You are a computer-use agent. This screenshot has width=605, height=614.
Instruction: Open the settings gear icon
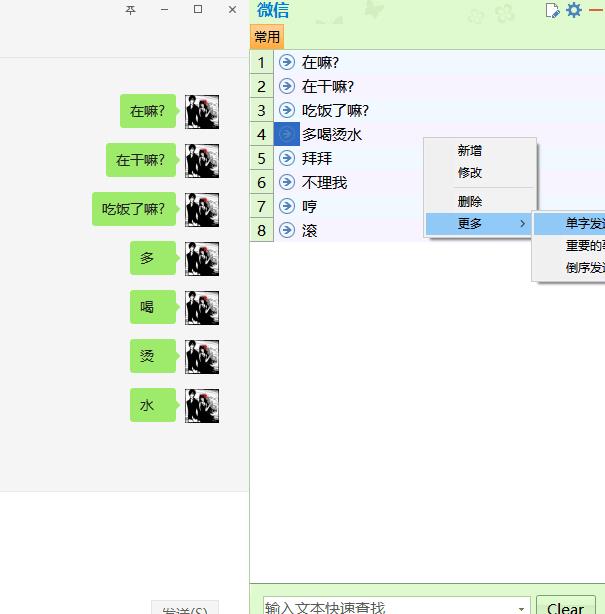coord(574,10)
